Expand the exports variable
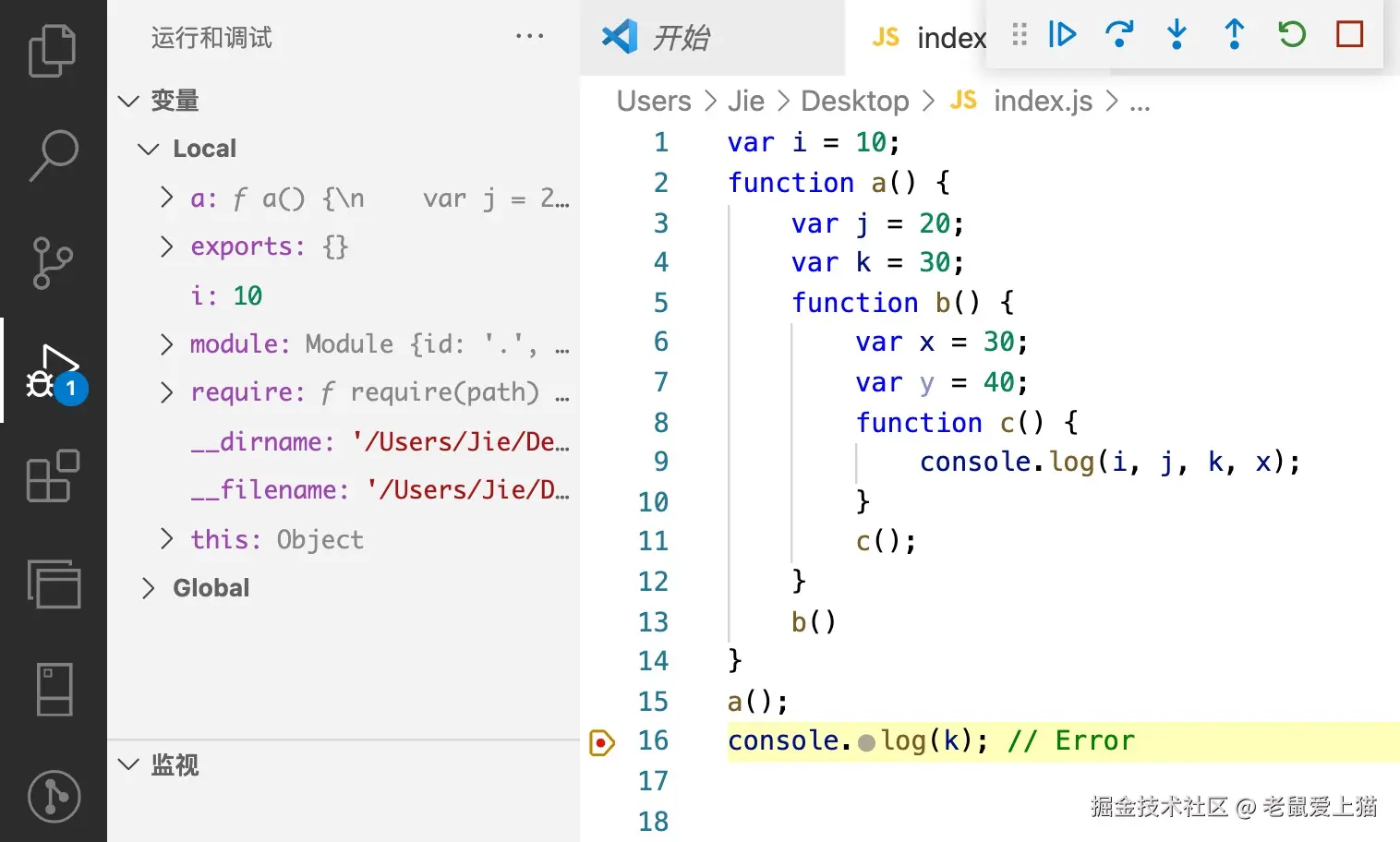Viewport: 1400px width, 842px height. [x=166, y=247]
